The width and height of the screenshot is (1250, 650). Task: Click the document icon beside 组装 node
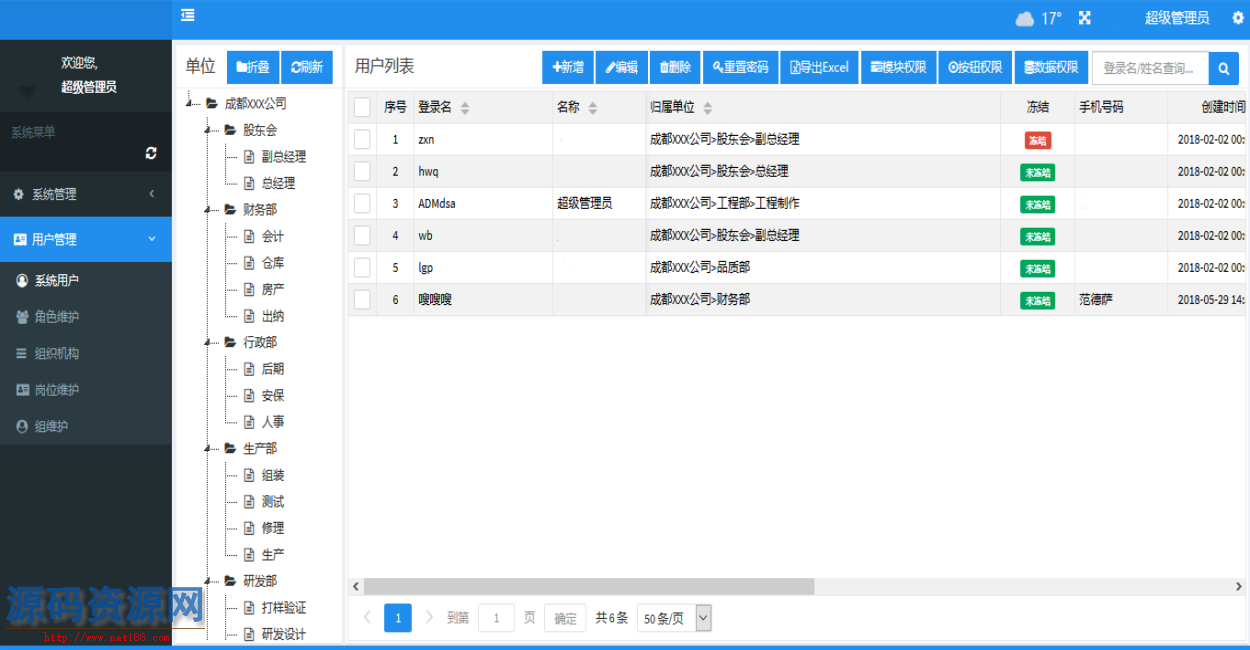[x=249, y=475]
